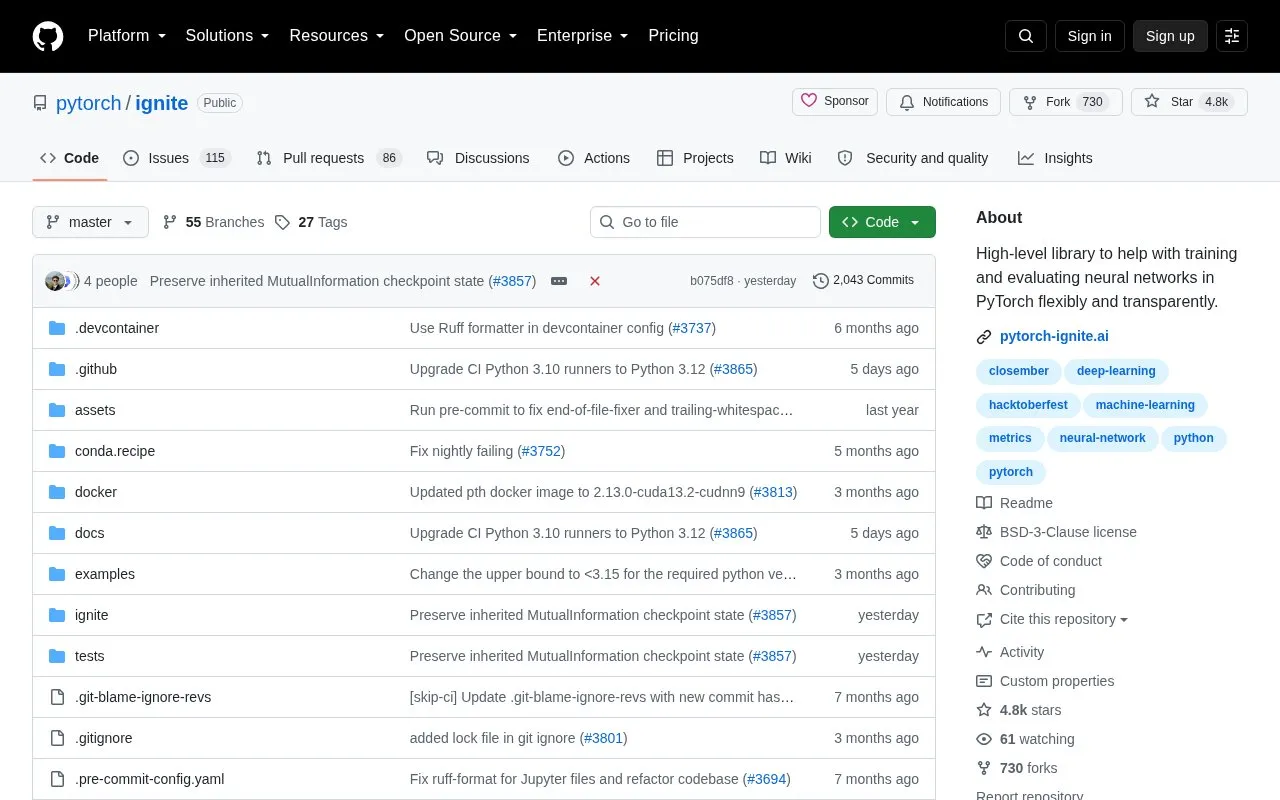This screenshot has width=1280, height=800.
Task: Select the Insights tab
Action: (1055, 158)
